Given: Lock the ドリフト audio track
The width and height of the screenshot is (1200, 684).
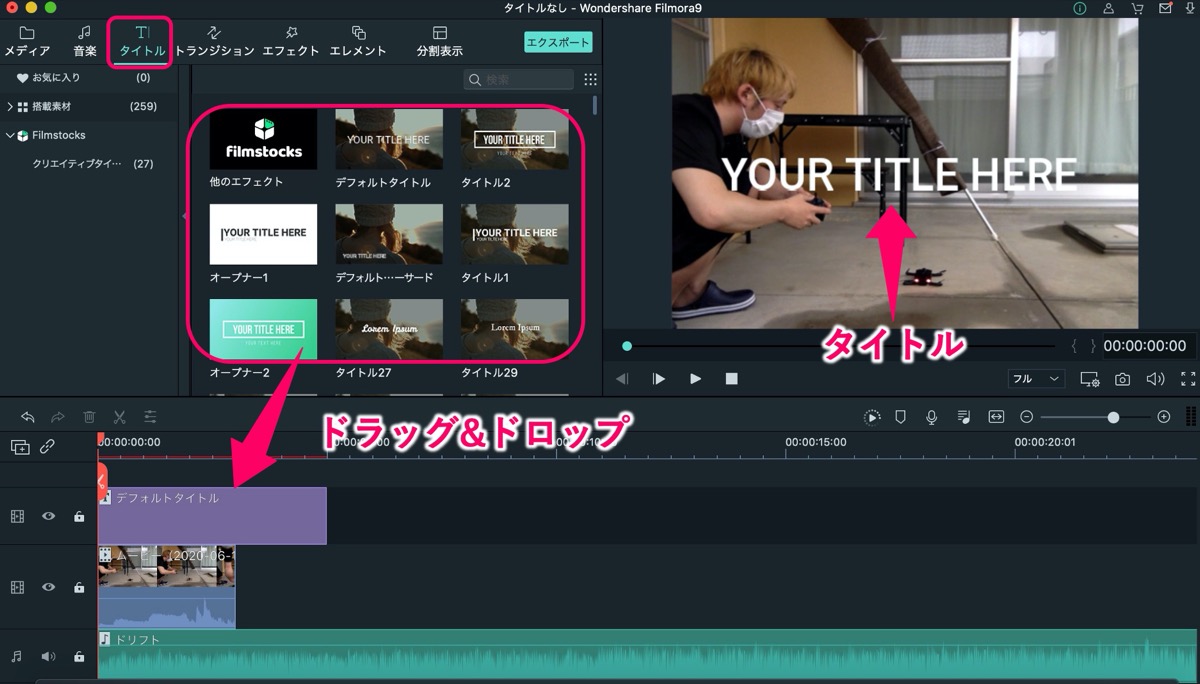Looking at the screenshot, I should [79, 657].
